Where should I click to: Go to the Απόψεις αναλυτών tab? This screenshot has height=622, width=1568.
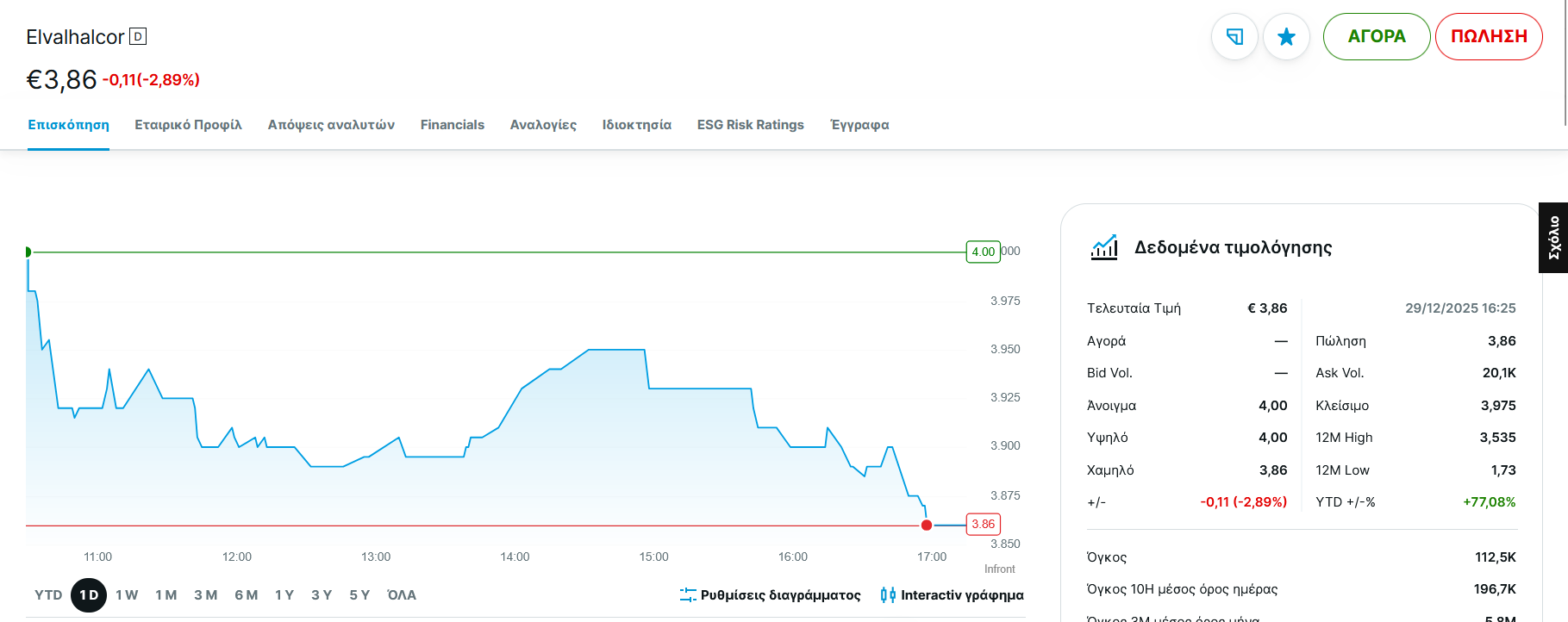coord(331,125)
